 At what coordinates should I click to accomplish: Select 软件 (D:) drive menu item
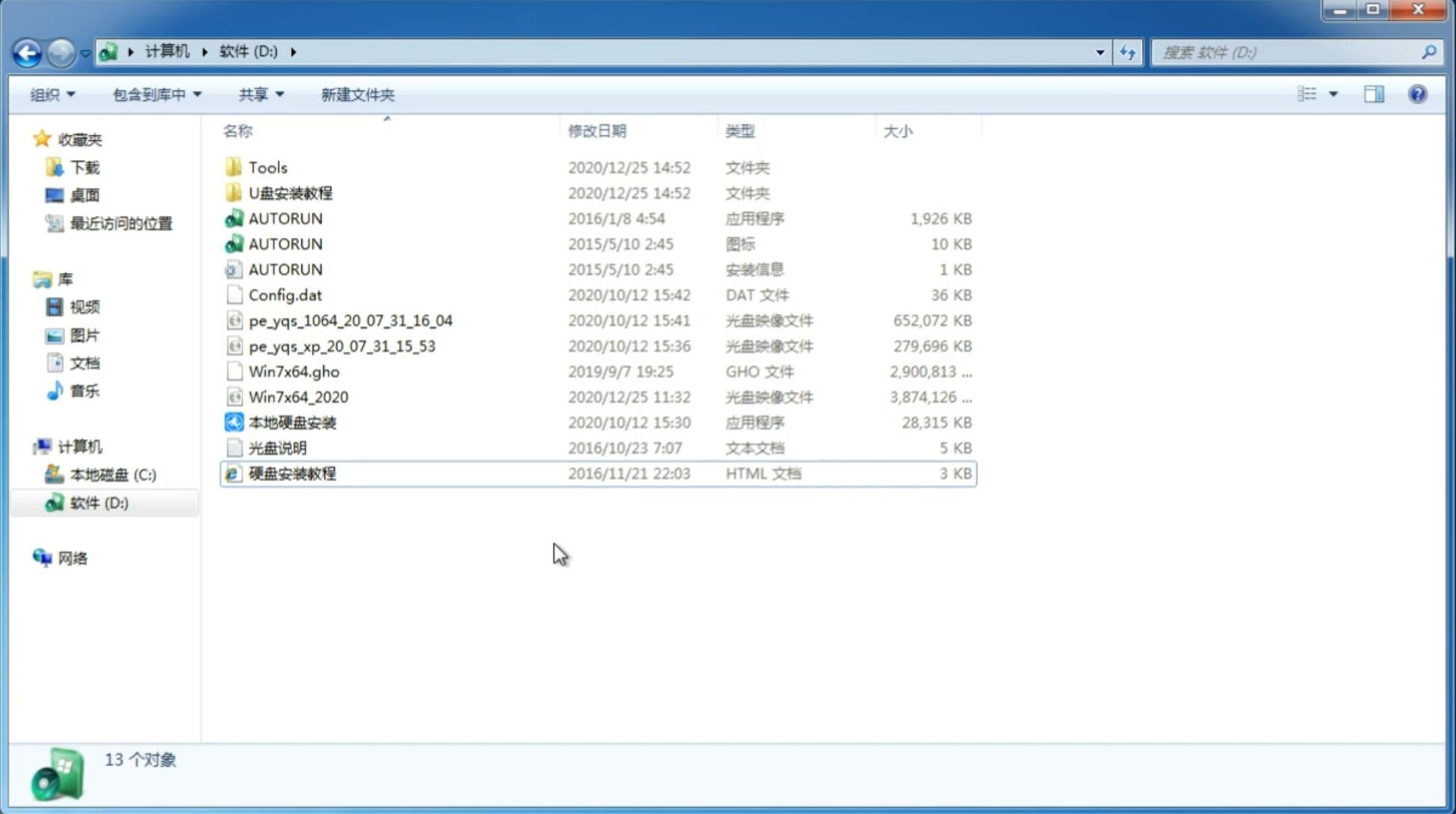tap(98, 502)
